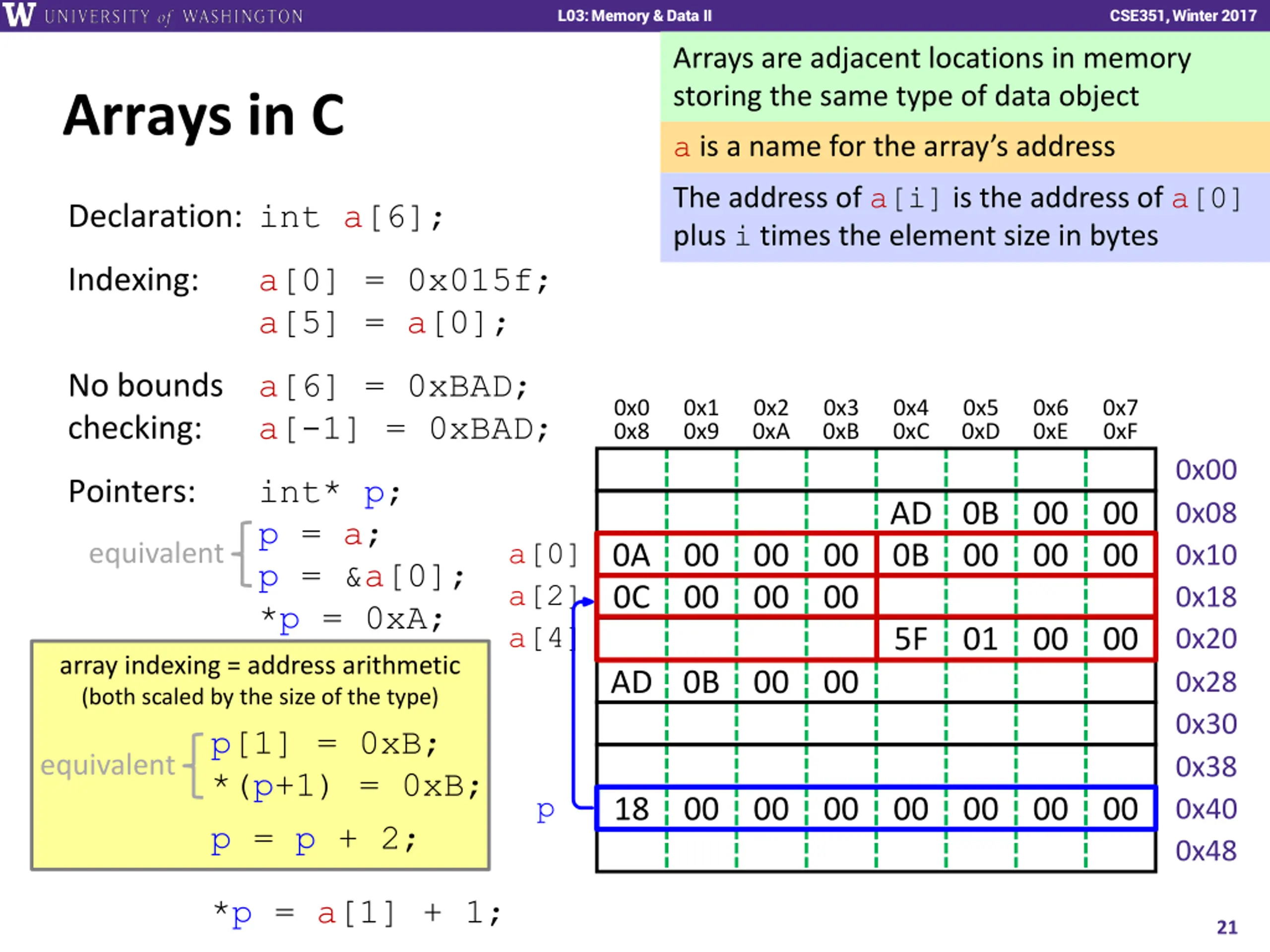Click the row address label 0x20
The width and height of the screenshot is (1270, 952).
pos(1206,639)
